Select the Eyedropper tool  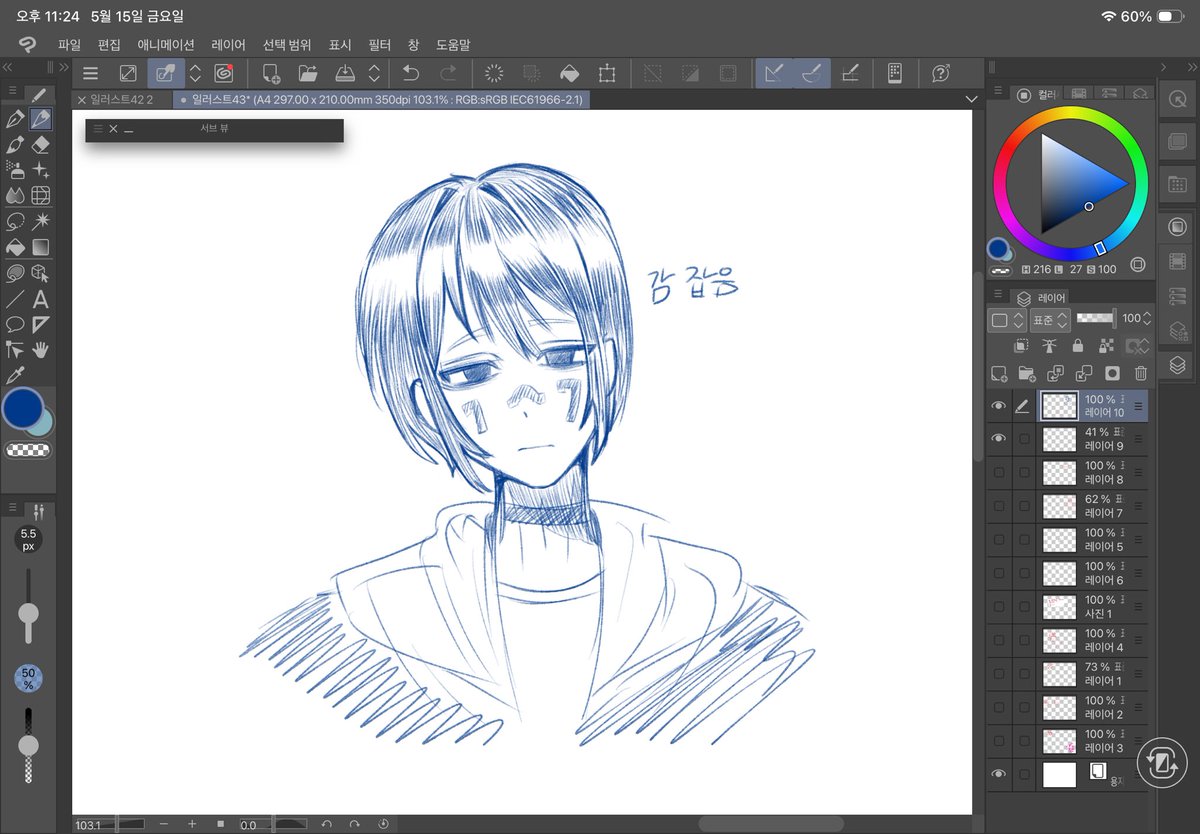pos(15,375)
